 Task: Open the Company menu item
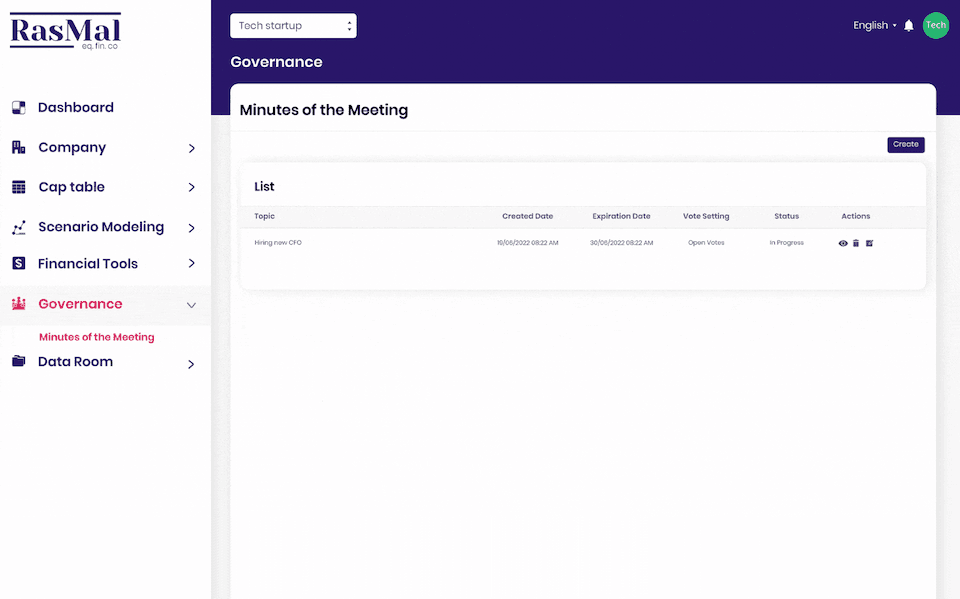72,148
